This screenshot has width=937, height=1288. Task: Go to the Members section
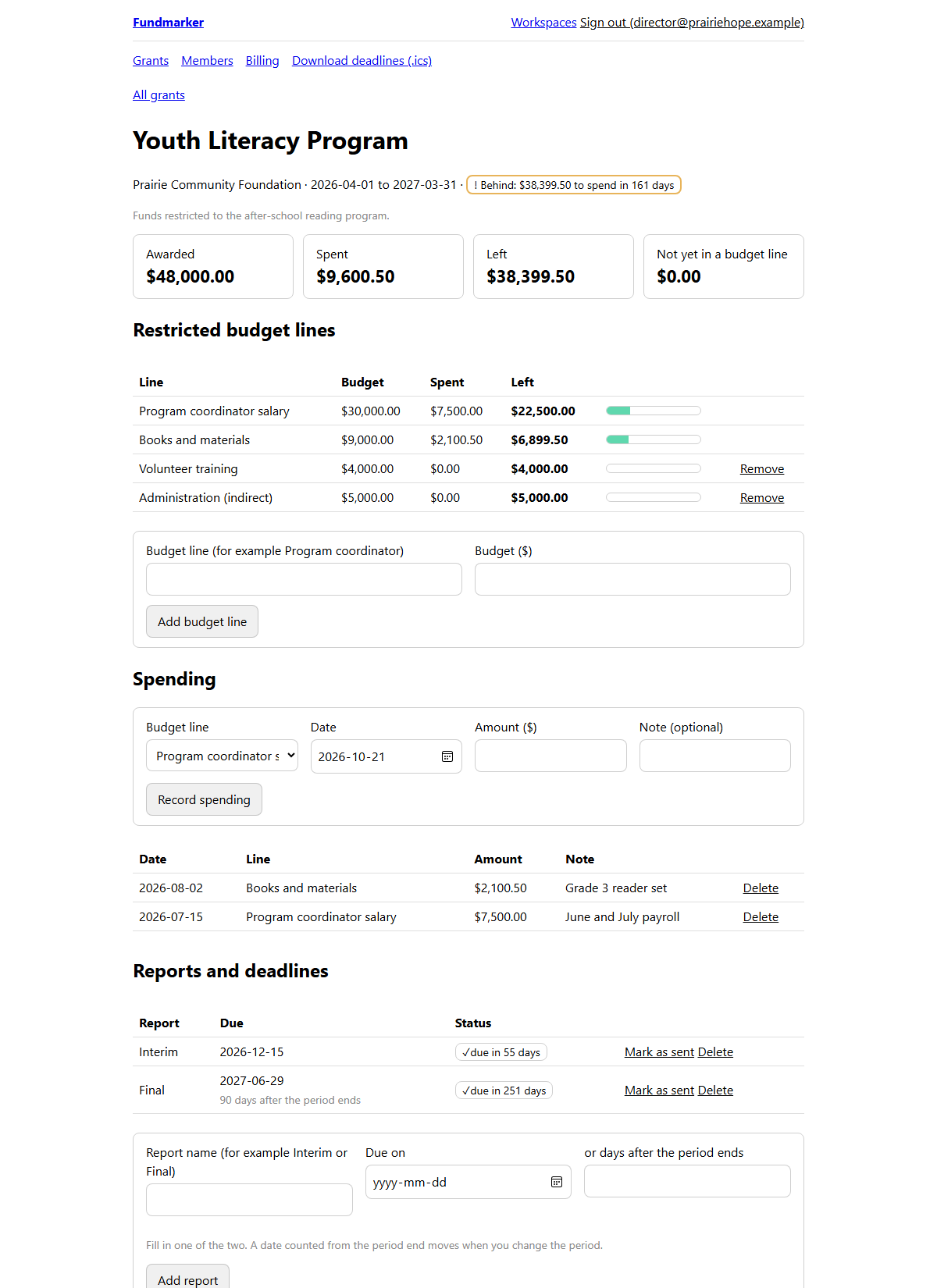[207, 61]
